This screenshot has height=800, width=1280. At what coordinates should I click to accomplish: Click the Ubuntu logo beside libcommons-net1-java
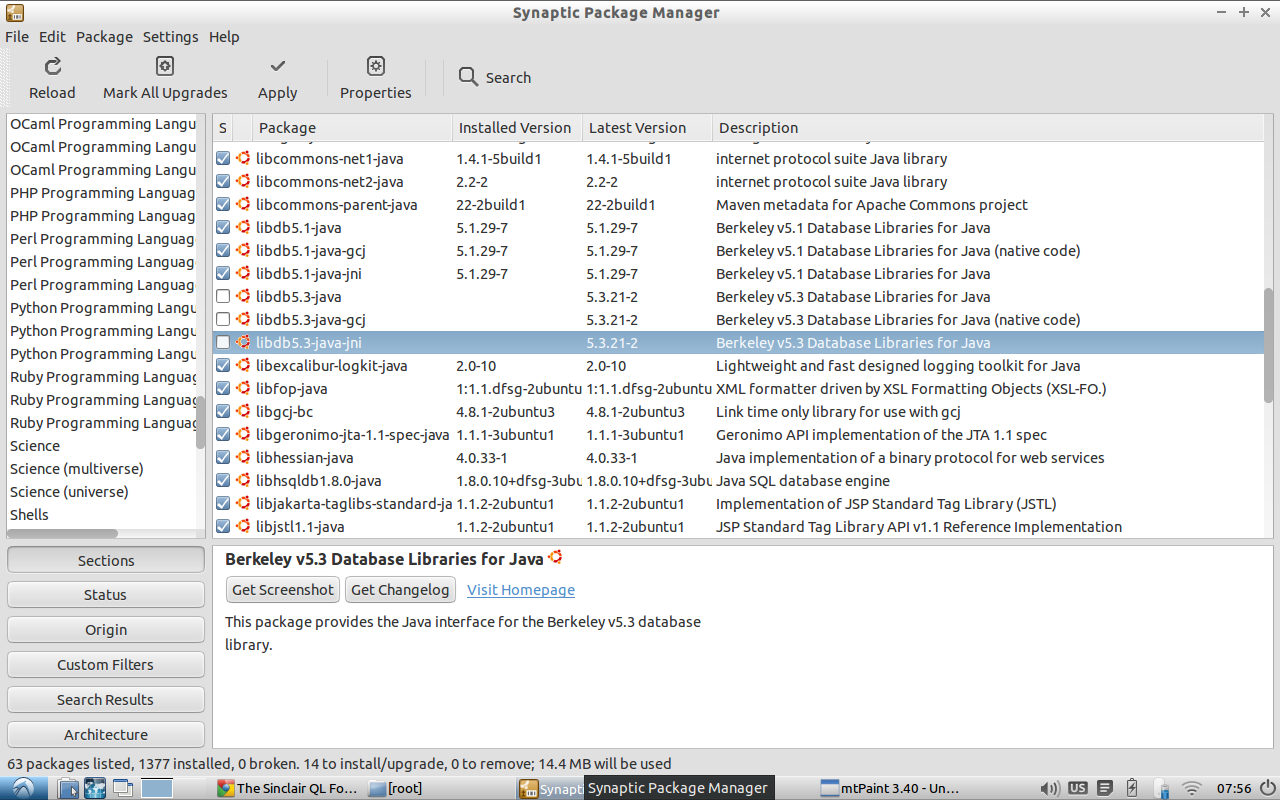click(x=243, y=158)
